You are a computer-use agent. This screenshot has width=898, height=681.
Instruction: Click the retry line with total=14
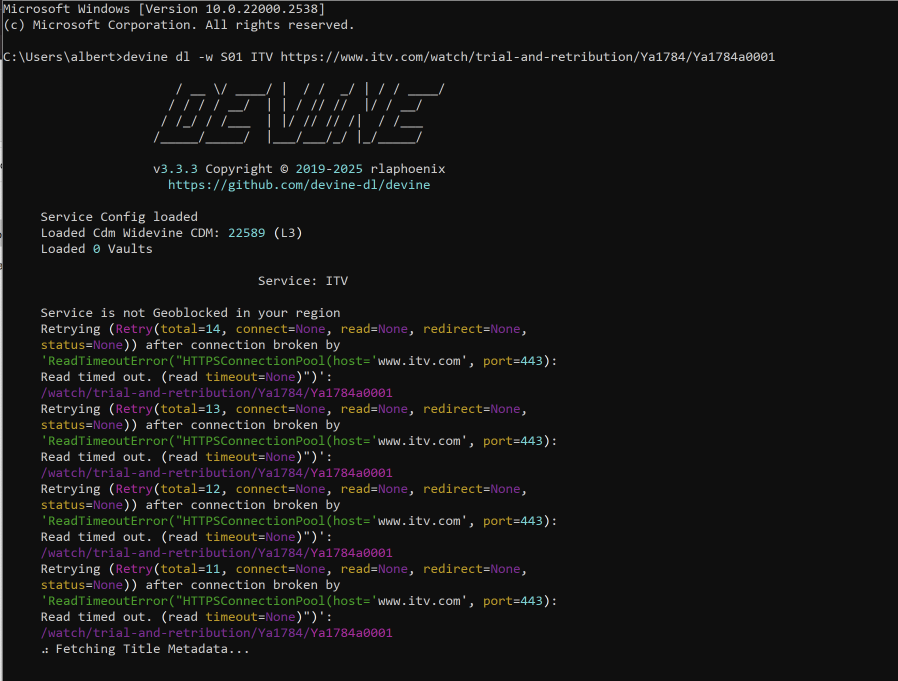pyautogui.click(x=283, y=329)
